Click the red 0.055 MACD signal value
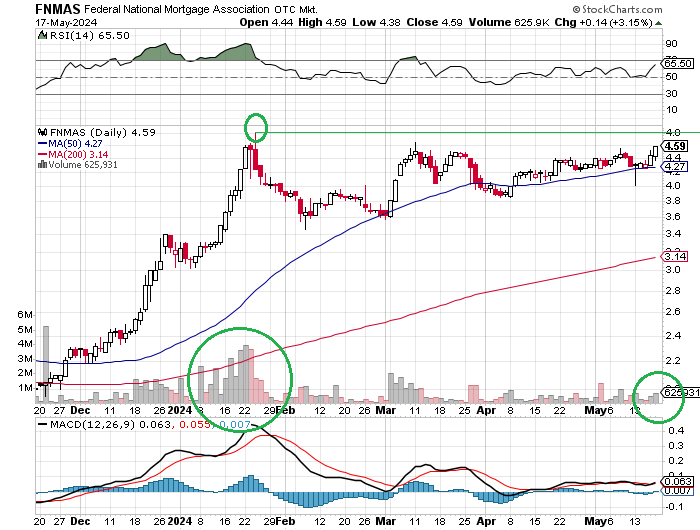700x530 pixels. pos(195,424)
